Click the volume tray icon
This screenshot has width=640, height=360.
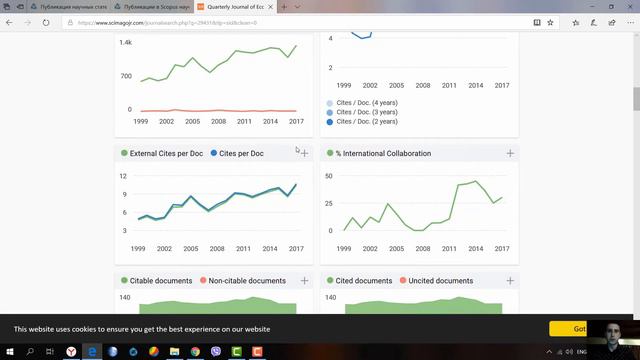[569, 351]
